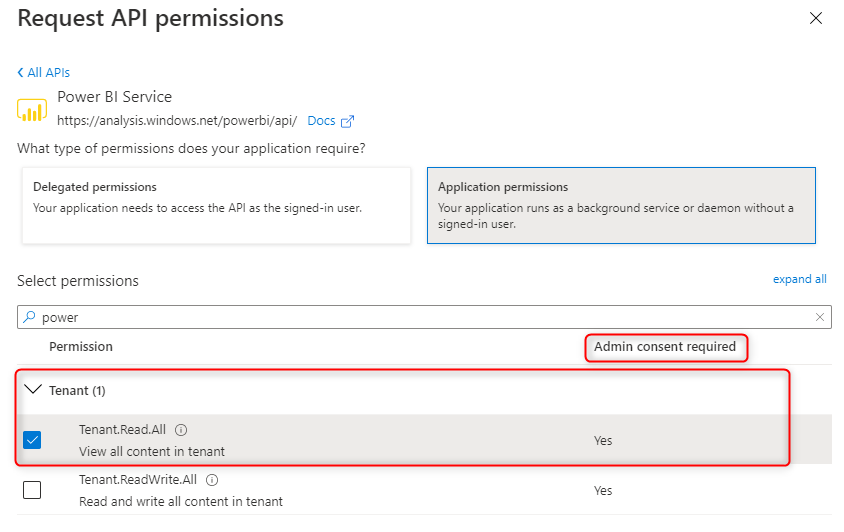Open the Docs link
The image size is (844, 532).
[321, 121]
